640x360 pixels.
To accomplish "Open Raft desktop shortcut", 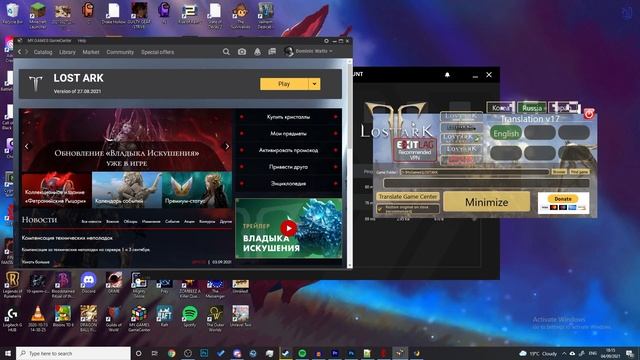I will 164,316.
